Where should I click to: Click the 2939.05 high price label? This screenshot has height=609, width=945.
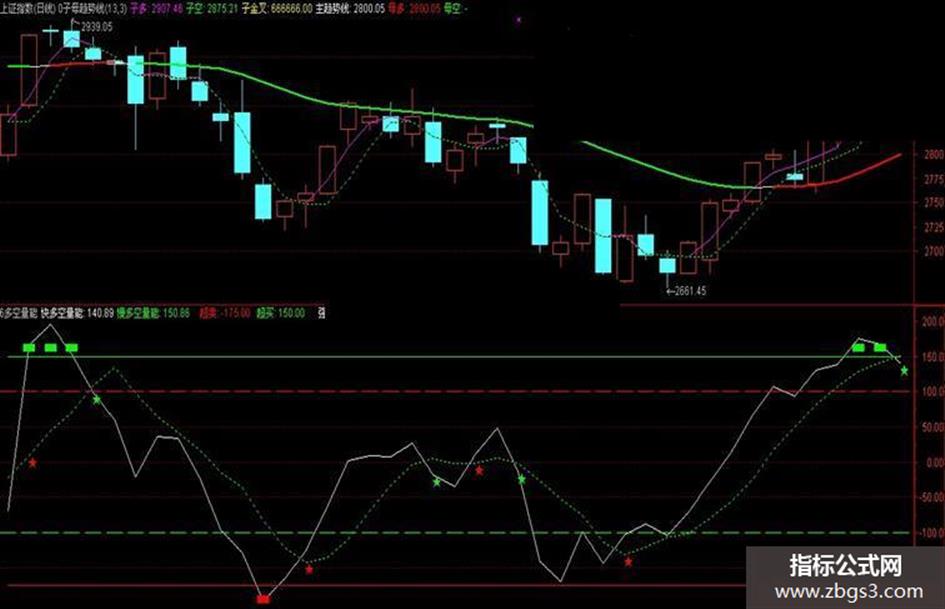(x=96, y=27)
